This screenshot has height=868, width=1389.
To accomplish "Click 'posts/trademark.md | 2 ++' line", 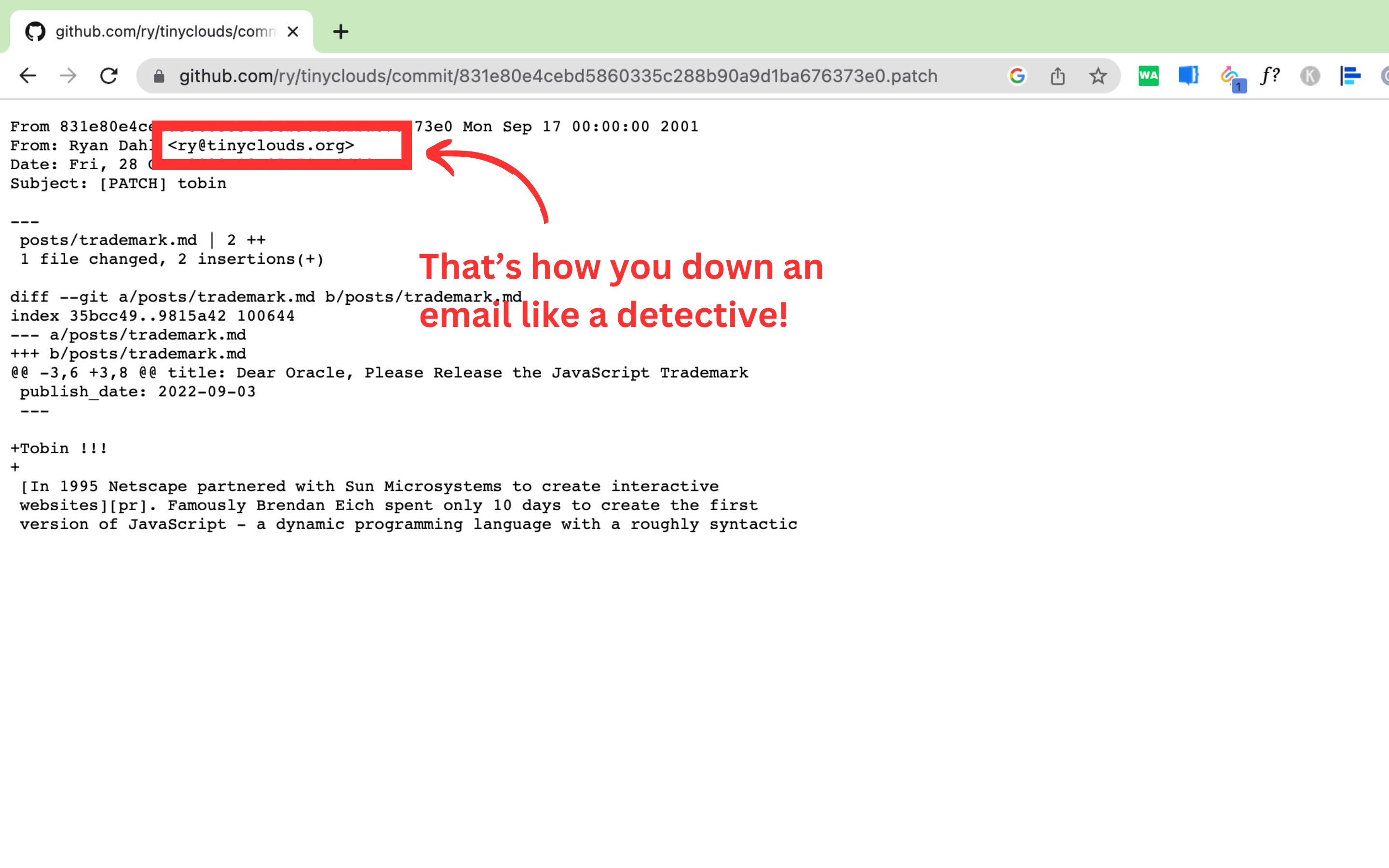I will 143,240.
